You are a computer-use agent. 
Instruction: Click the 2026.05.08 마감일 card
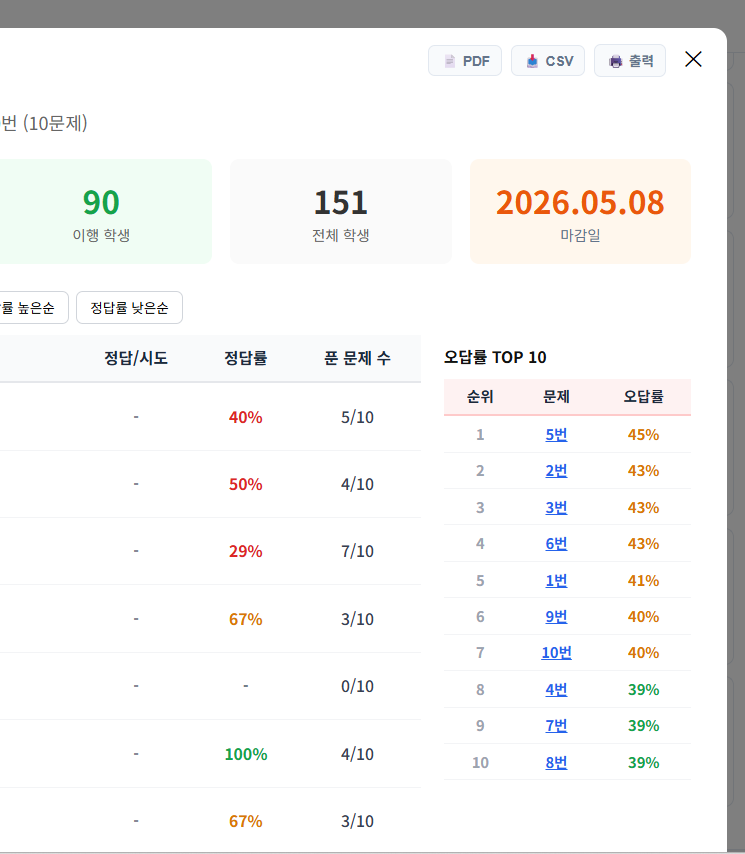580,212
